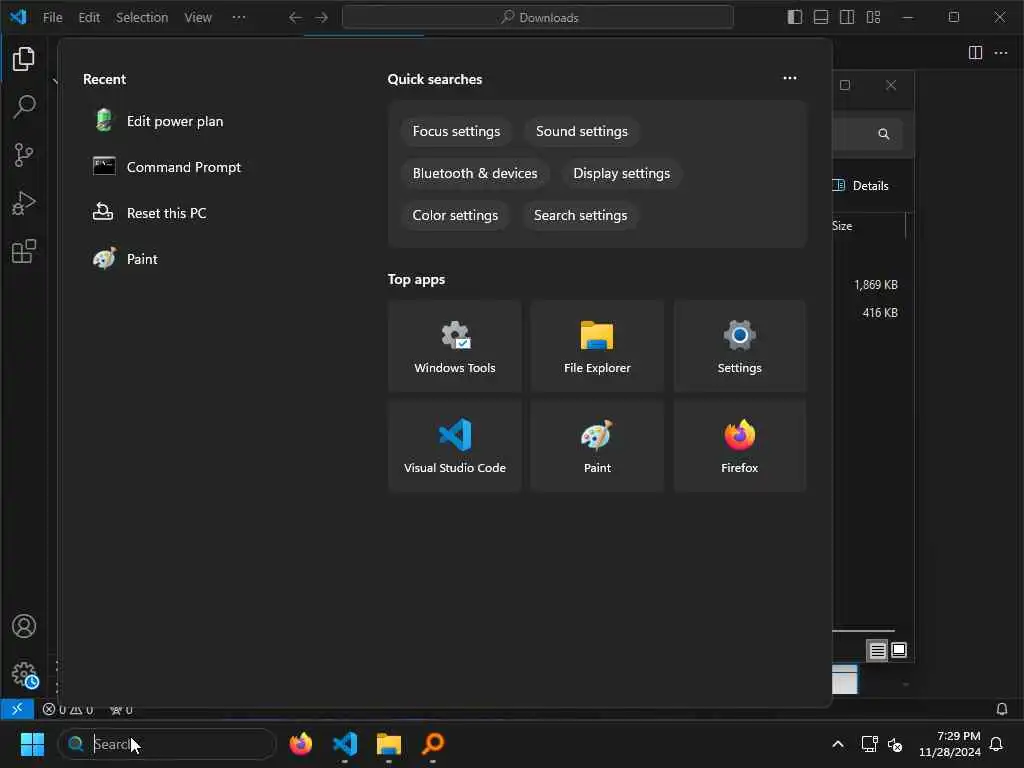Open File Explorer on the taskbar
1024x768 pixels.
coord(389,744)
